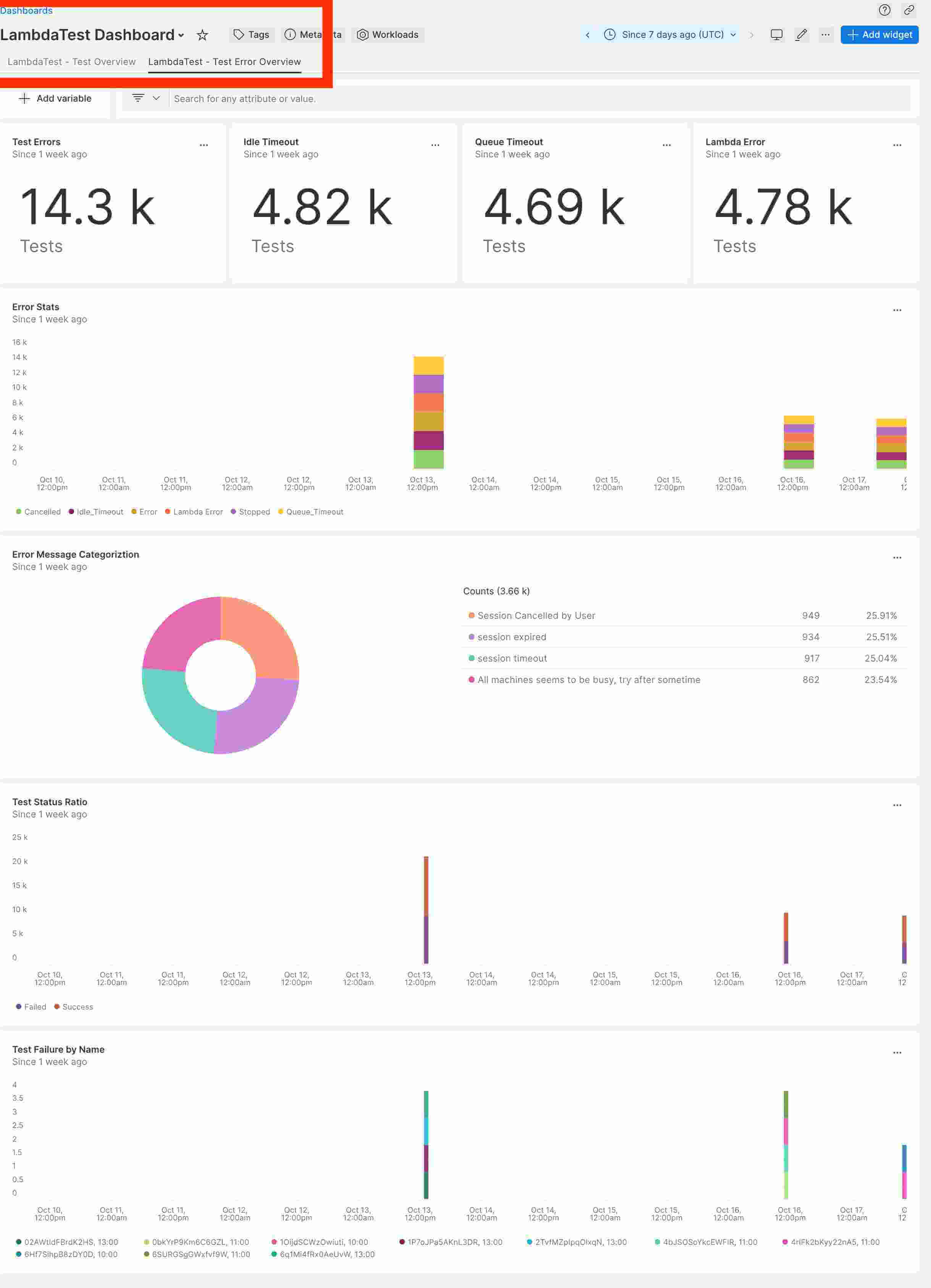Toggle Queue_Timeout series in legend
This screenshot has width=931, height=1288.
click(310, 512)
